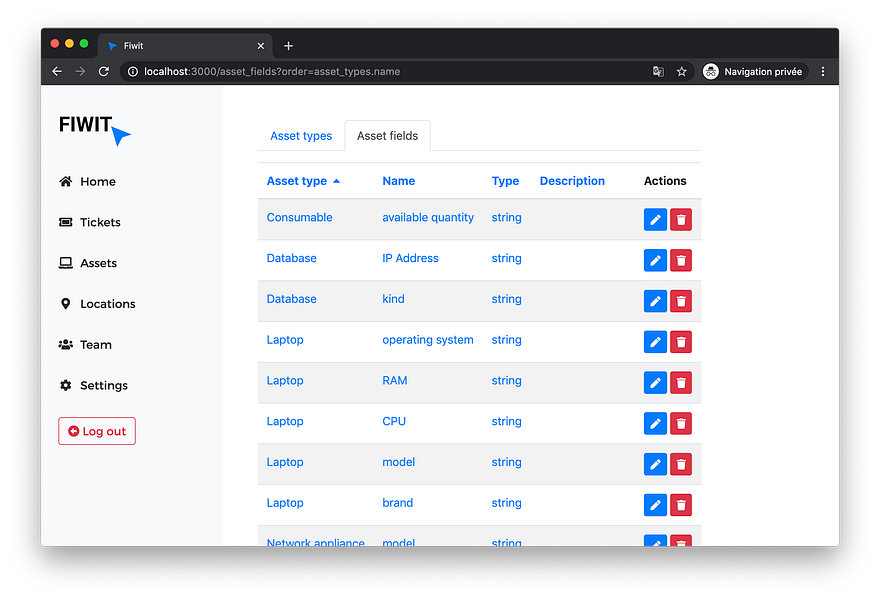The image size is (880, 600).
Task: Open Assets in the sidebar
Action: [88, 263]
